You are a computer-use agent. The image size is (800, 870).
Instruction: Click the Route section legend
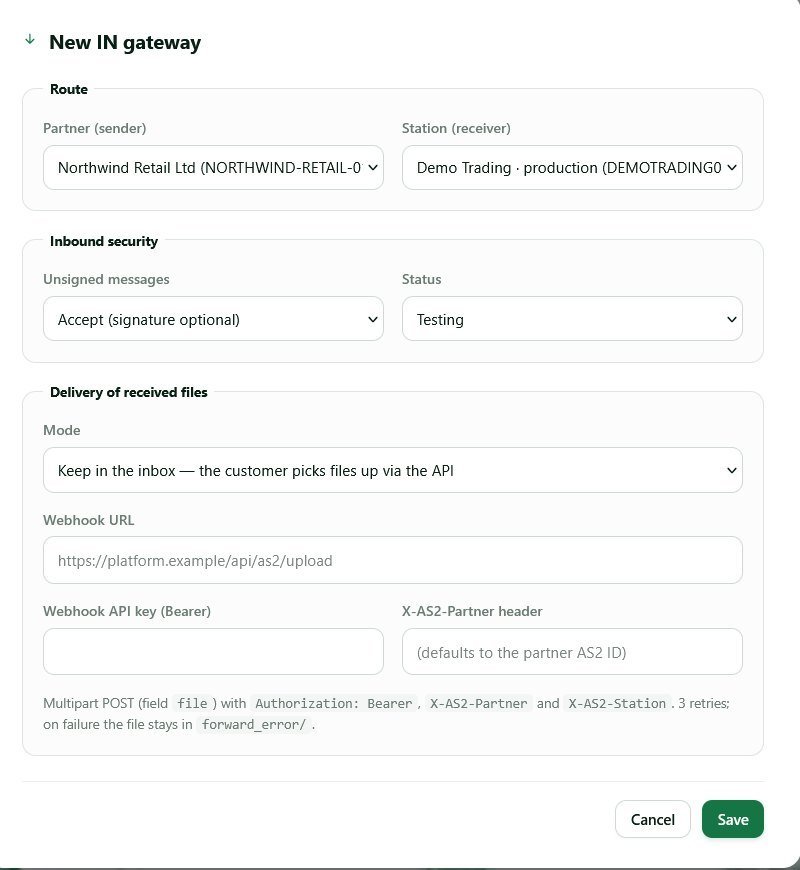[69, 89]
